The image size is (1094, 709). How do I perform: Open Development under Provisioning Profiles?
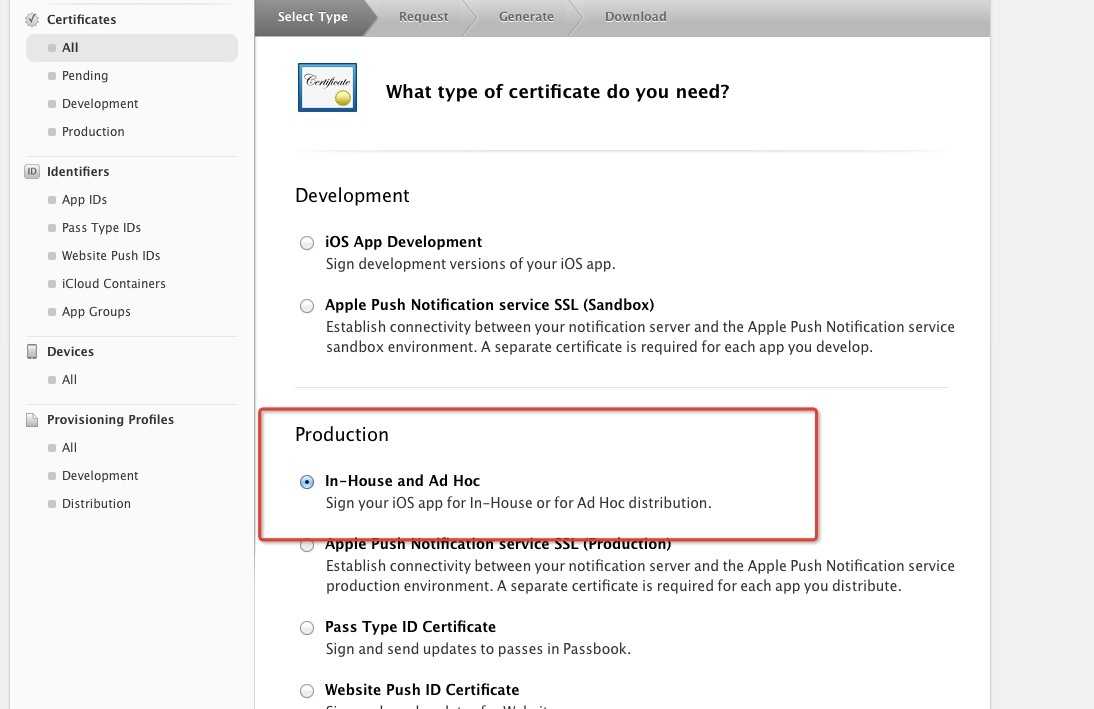[x=100, y=475]
